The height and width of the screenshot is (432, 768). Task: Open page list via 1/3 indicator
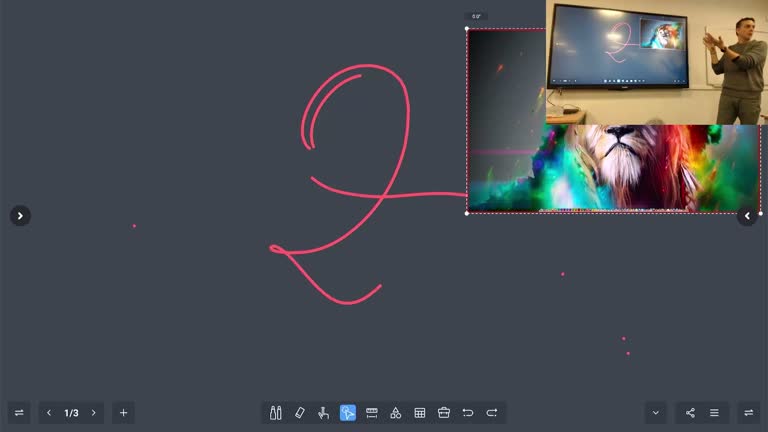[x=71, y=413]
